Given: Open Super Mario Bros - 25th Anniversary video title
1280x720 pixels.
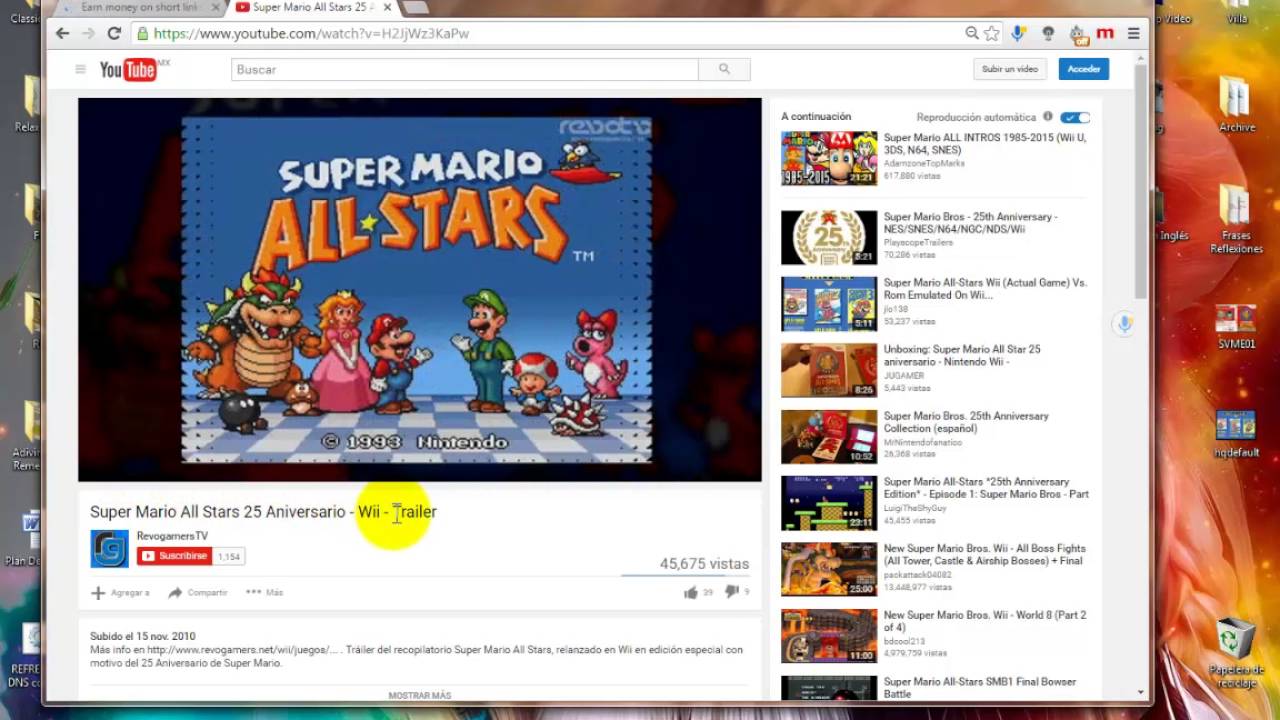Looking at the screenshot, I should [x=970, y=223].
